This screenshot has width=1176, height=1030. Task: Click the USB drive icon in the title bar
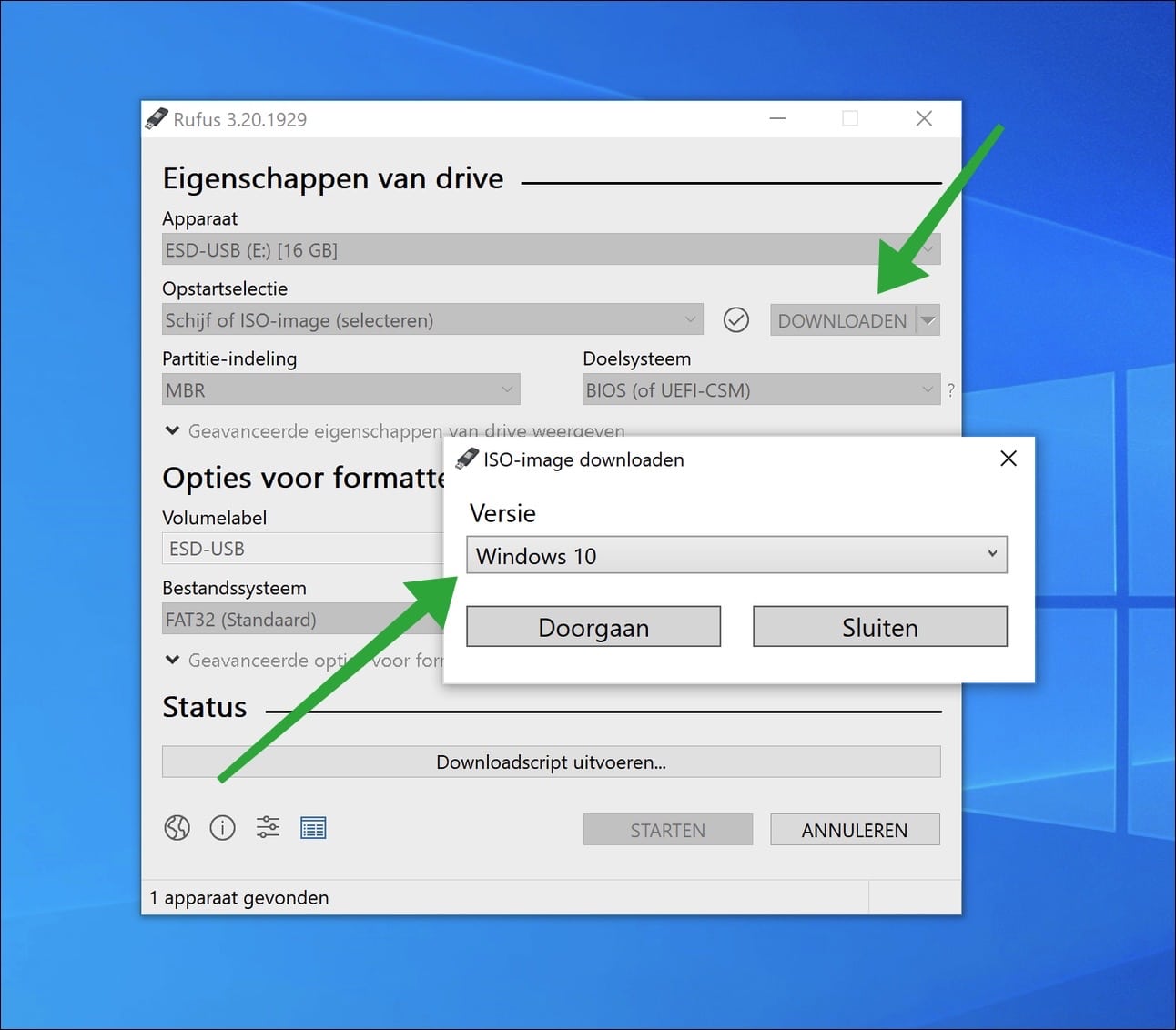point(157,118)
